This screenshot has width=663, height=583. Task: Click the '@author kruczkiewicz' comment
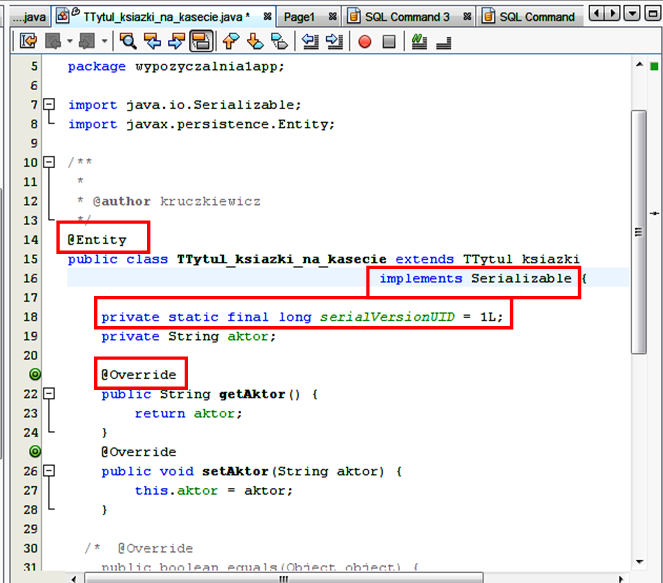point(177,201)
